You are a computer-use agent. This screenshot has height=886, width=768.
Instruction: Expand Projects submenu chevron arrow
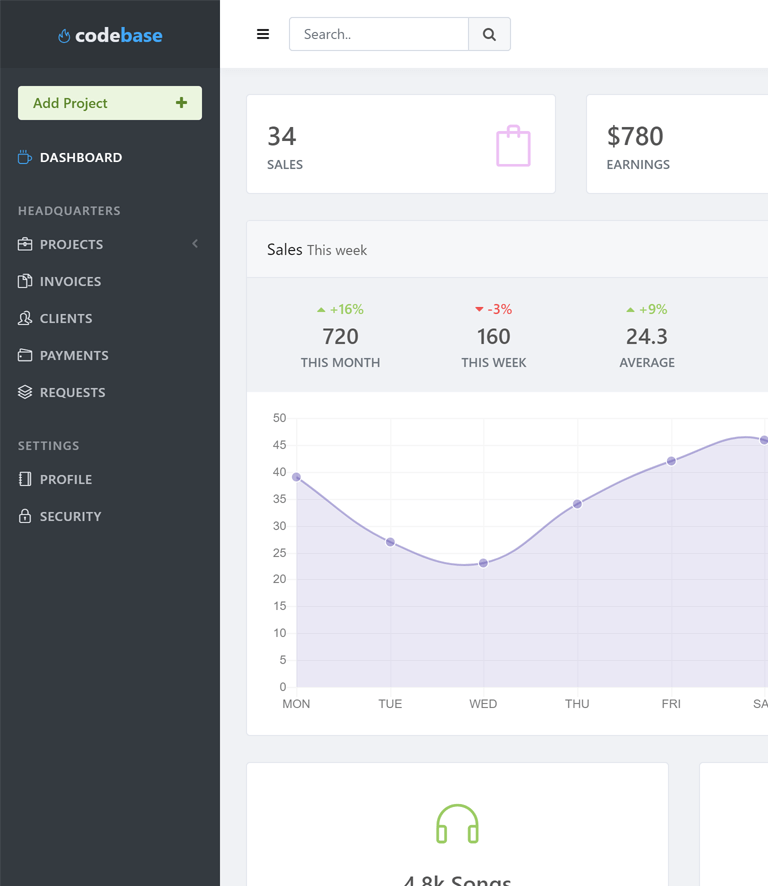tap(195, 244)
